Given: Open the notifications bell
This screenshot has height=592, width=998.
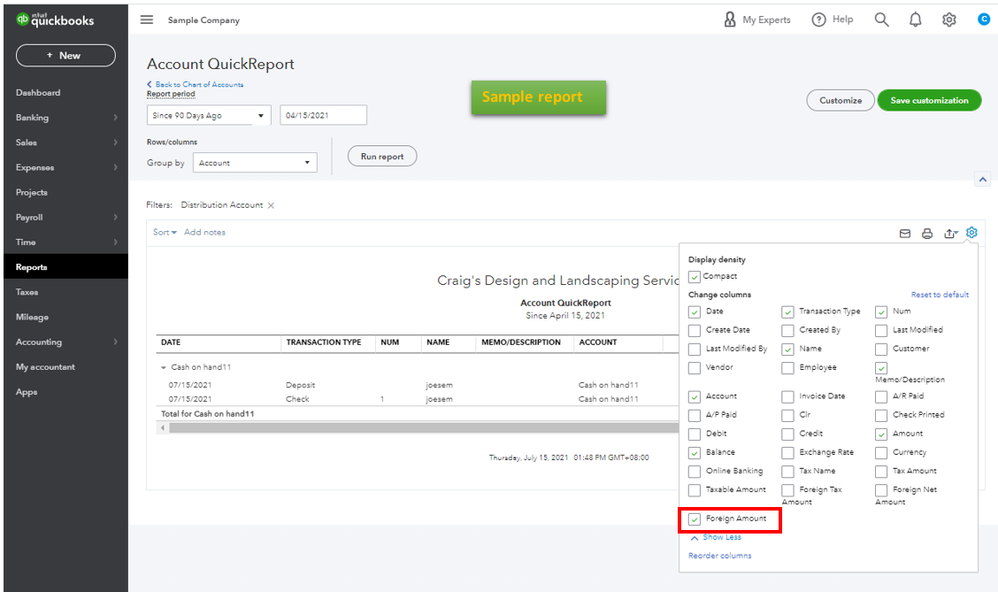Looking at the screenshot, I should coord(915,19).
